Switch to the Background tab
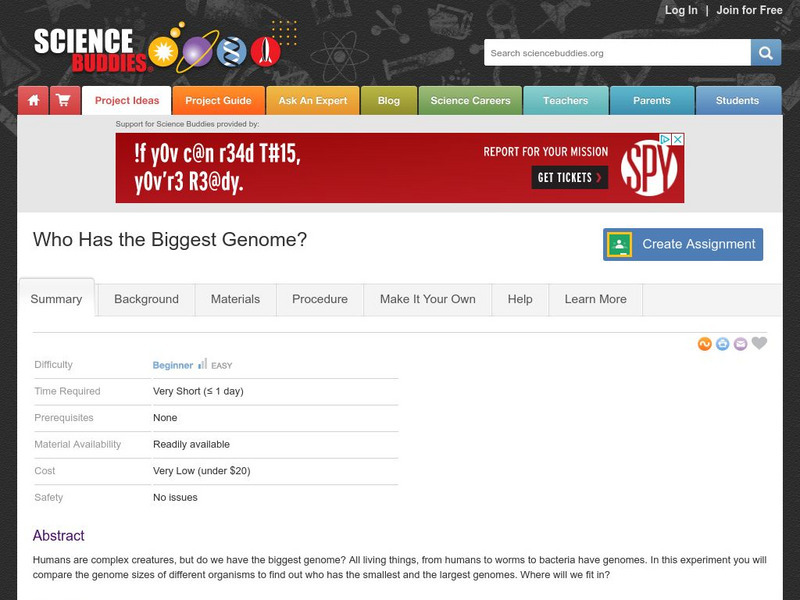This screenshot has height=600, width=800. [146, 299]
